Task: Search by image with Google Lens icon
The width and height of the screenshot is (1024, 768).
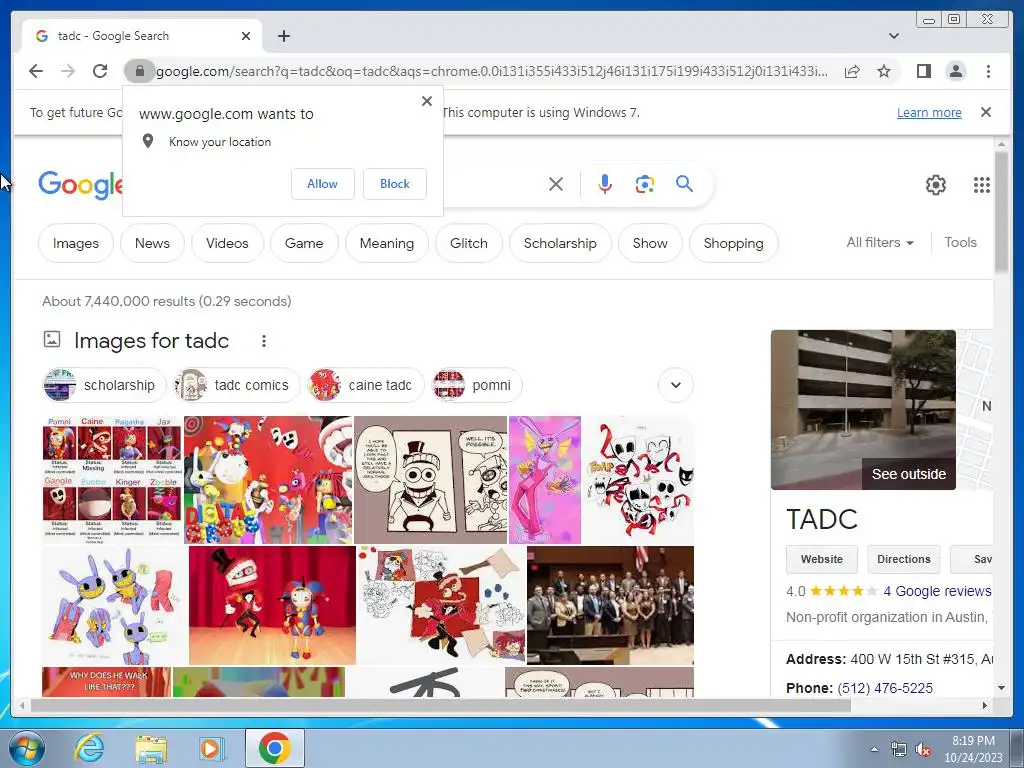Action: tap(645, 184)
